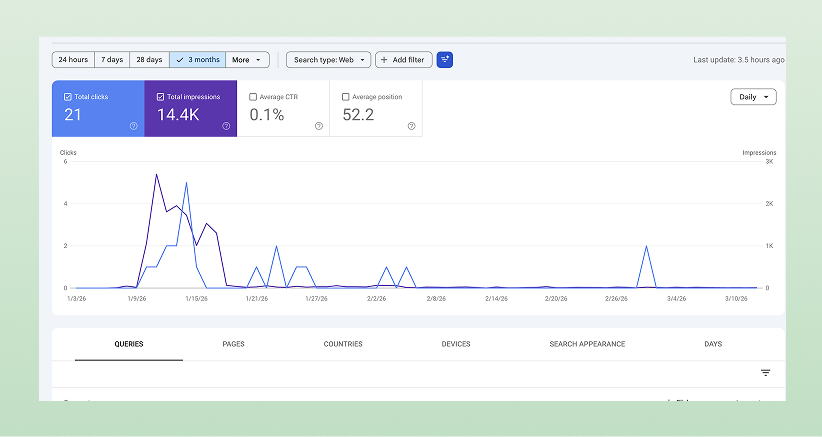Enable the Average position checkbox
This screenshot has width=822, height=437.
click(x=345, y=97)
